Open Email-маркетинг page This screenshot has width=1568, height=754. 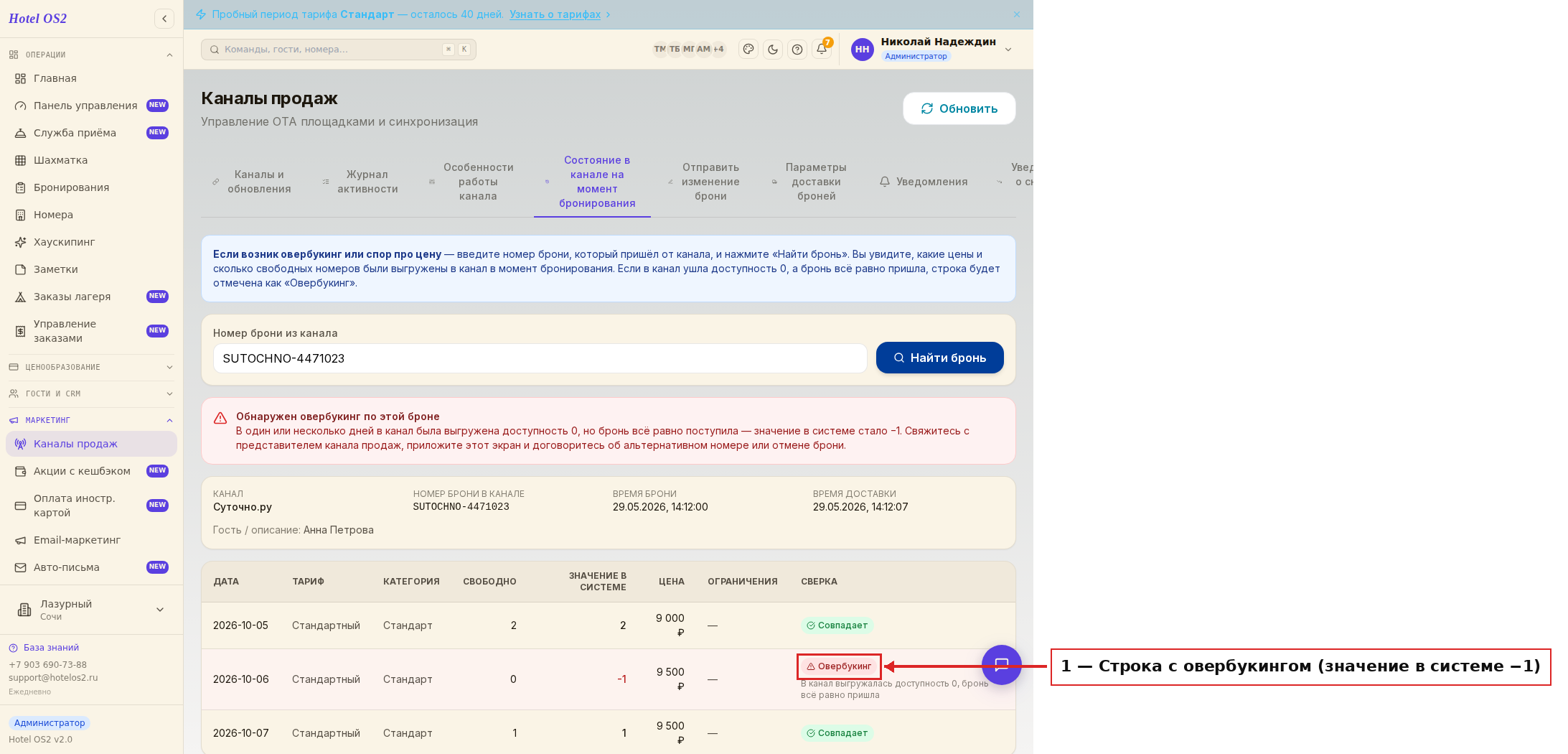click(x=91, y=540)
